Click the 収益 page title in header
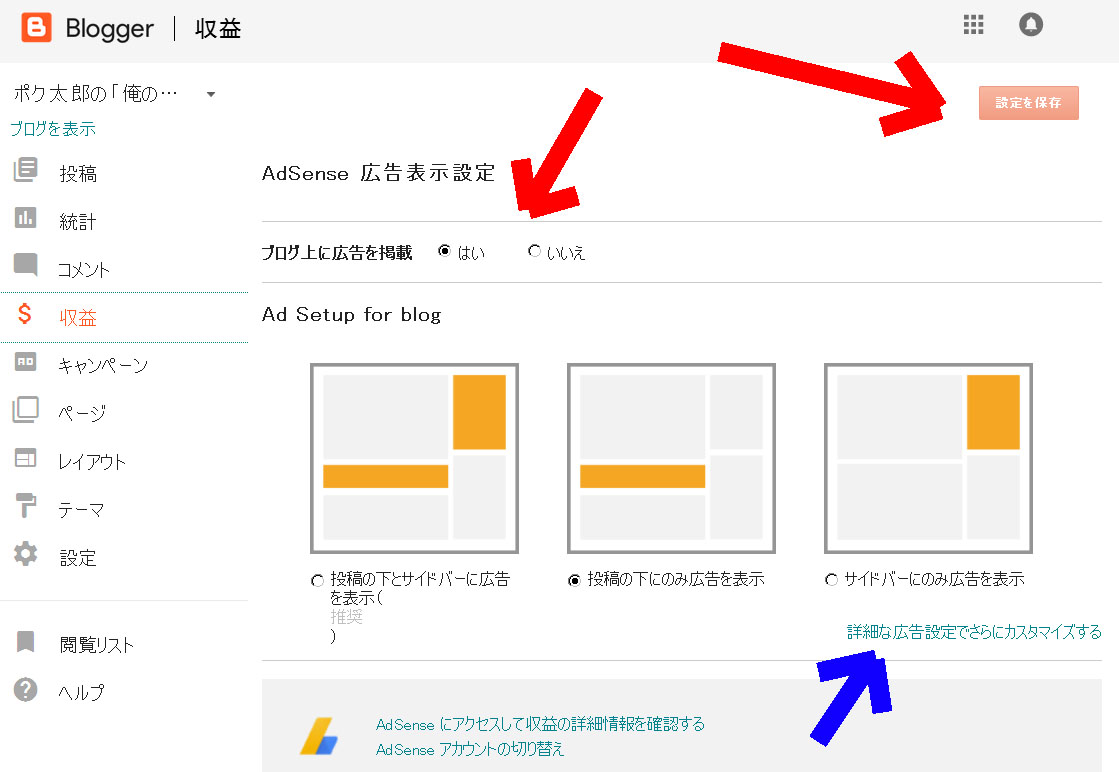Screen dimensions: 1119x772 [x=218, y=29]
